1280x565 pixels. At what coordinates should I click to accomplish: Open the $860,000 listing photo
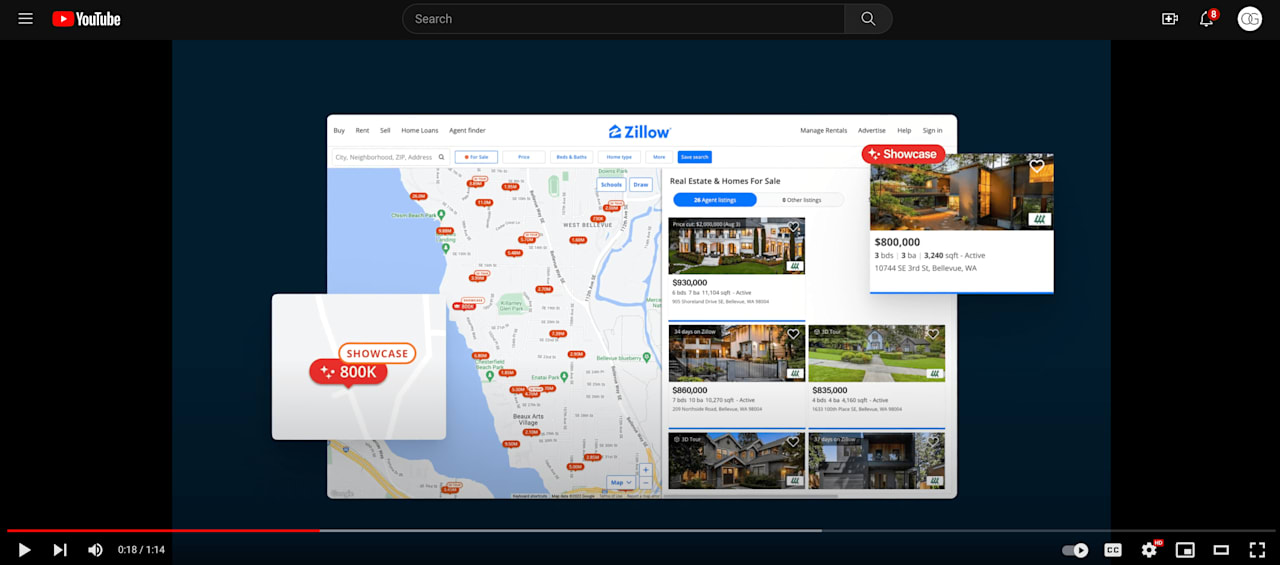(736, 353)
